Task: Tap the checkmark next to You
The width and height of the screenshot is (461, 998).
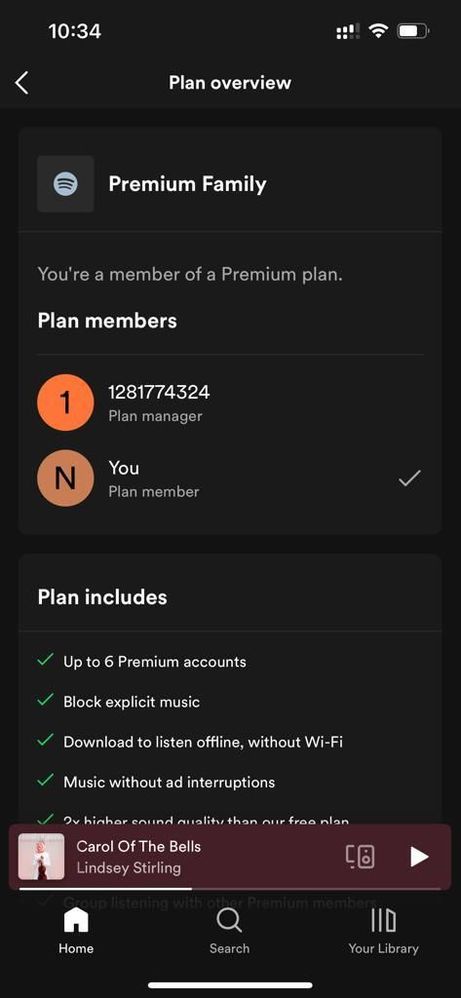Action: 409,479
